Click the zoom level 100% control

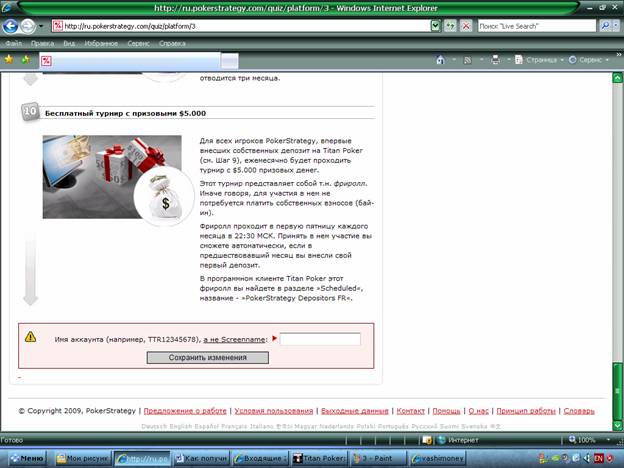tap(582, 440)
